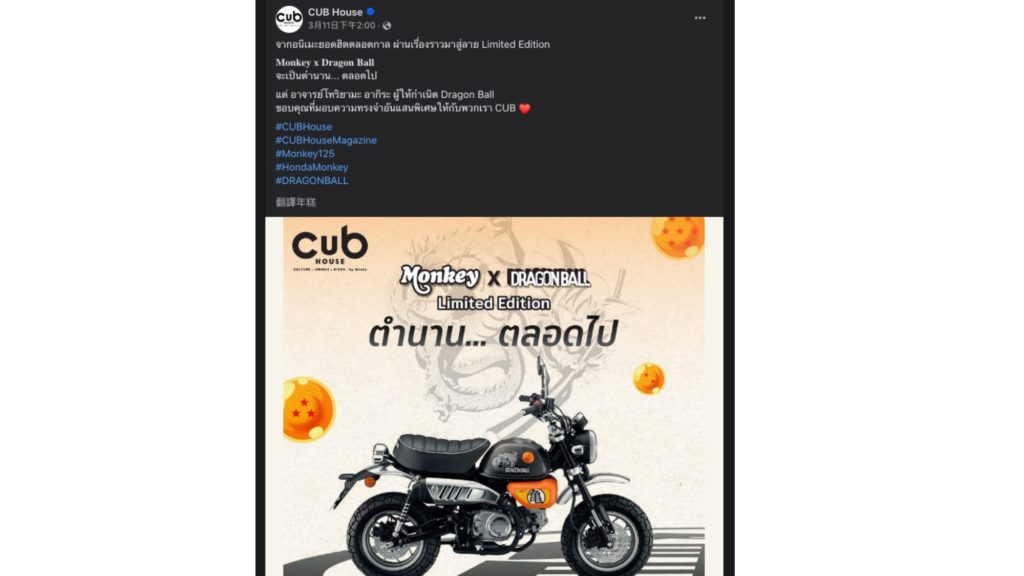Click the Monkey x Dragon Ball title logo
This screenshot has height=576, width=1024.
click(x=494, y=278)
